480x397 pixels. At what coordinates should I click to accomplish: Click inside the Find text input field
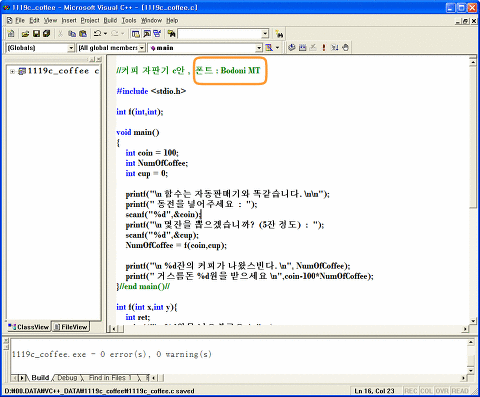pos(220,34)
